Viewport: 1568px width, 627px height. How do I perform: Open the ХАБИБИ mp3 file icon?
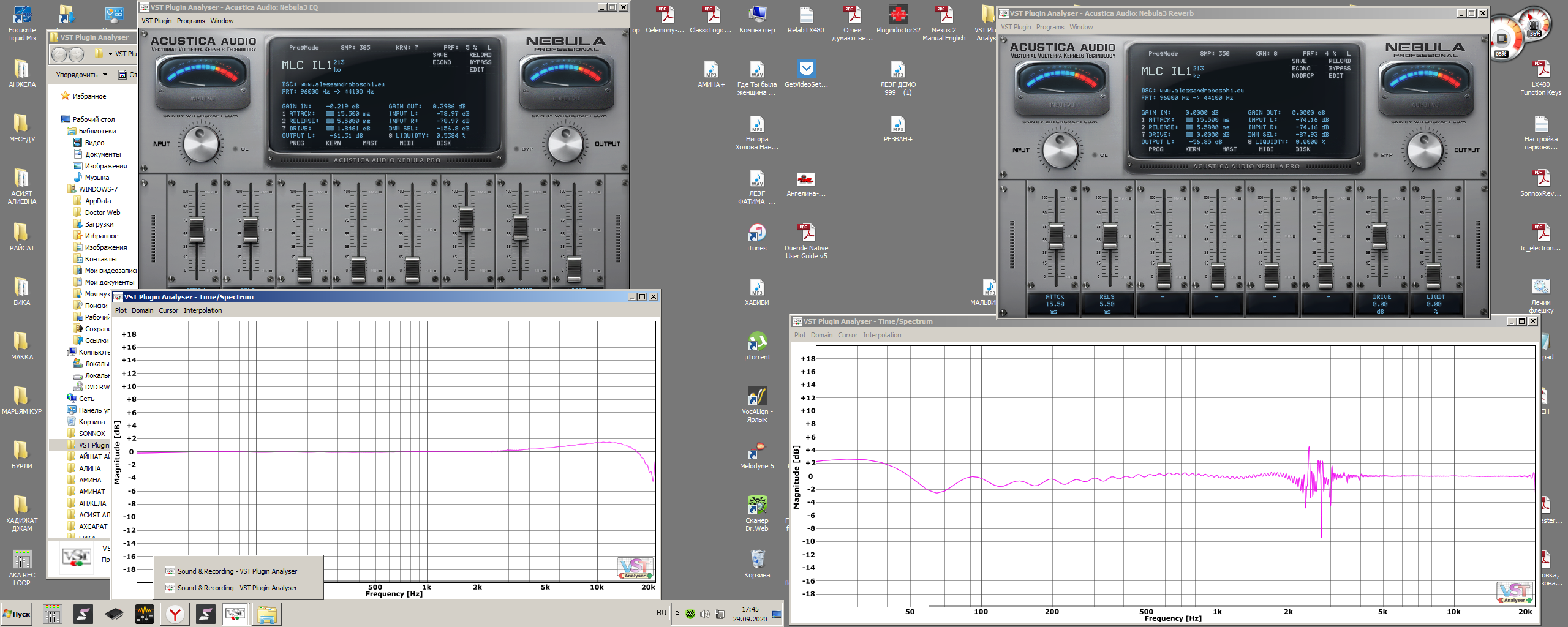(x=757, y=292)
